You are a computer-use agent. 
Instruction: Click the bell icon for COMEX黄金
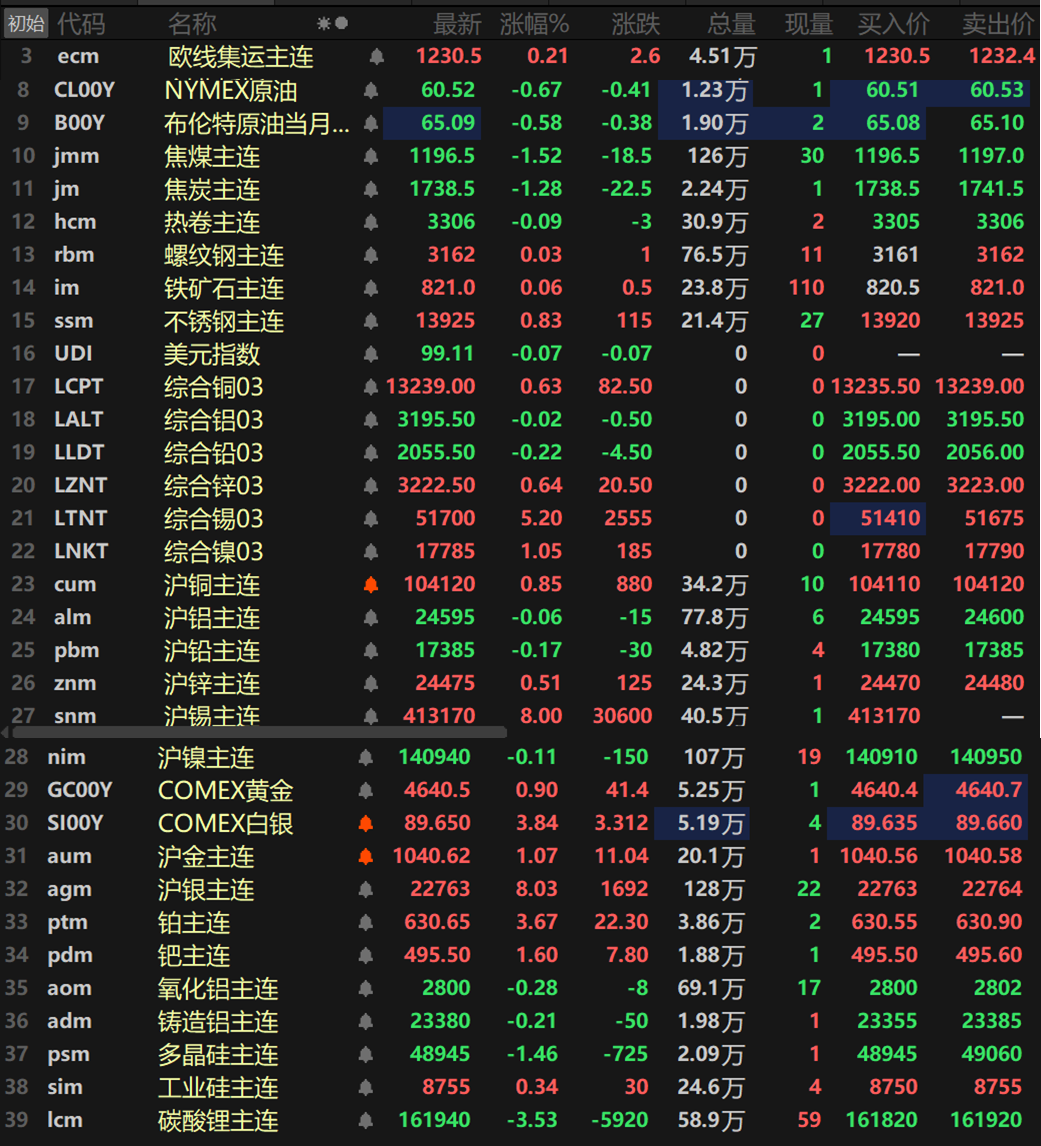pyautogui.click(x=365, y=791)
